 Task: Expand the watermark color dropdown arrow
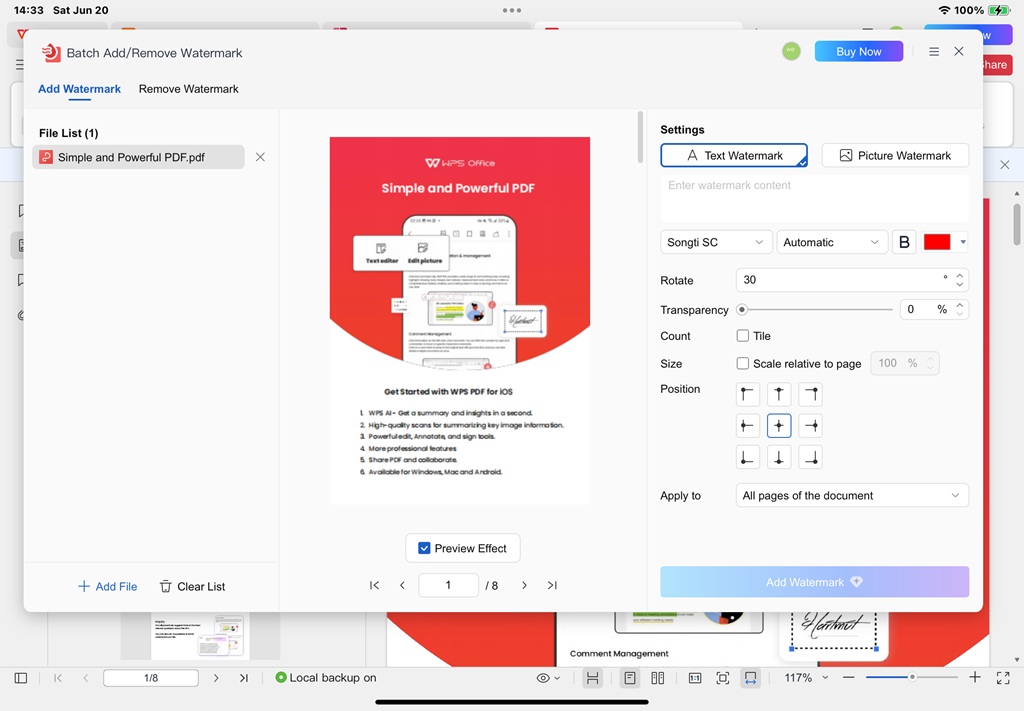pyautogui.click(x=963, y=242)
